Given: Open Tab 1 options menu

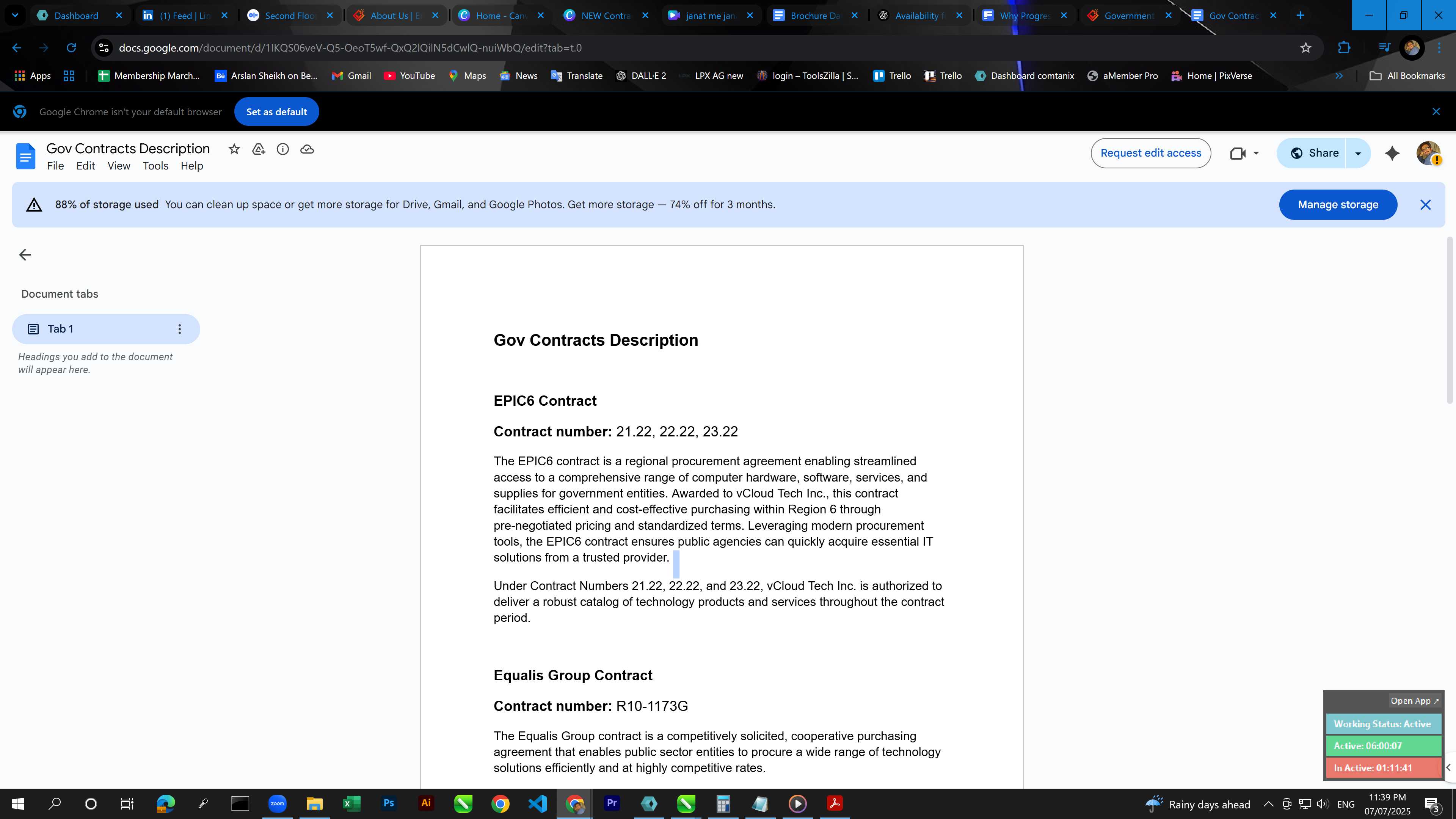Looking at the screenshot, I should click(x=180, y=329).
